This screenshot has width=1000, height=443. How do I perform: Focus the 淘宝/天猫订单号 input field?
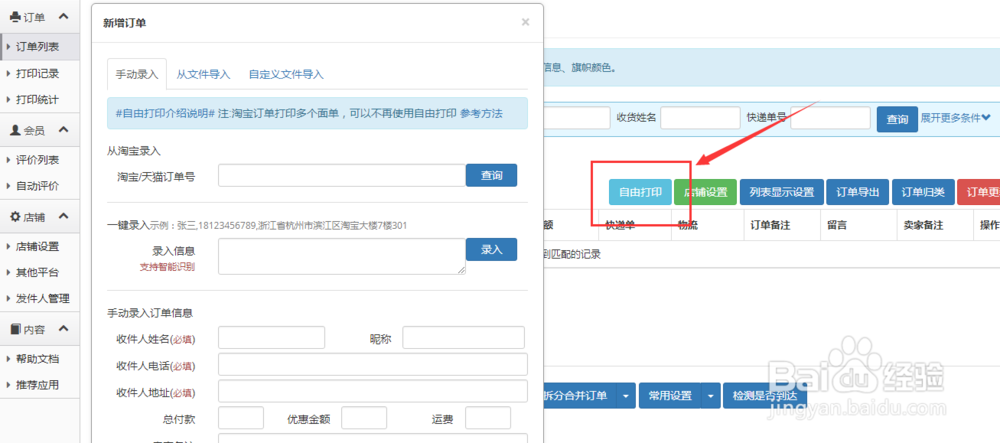[x=342, y=176]
